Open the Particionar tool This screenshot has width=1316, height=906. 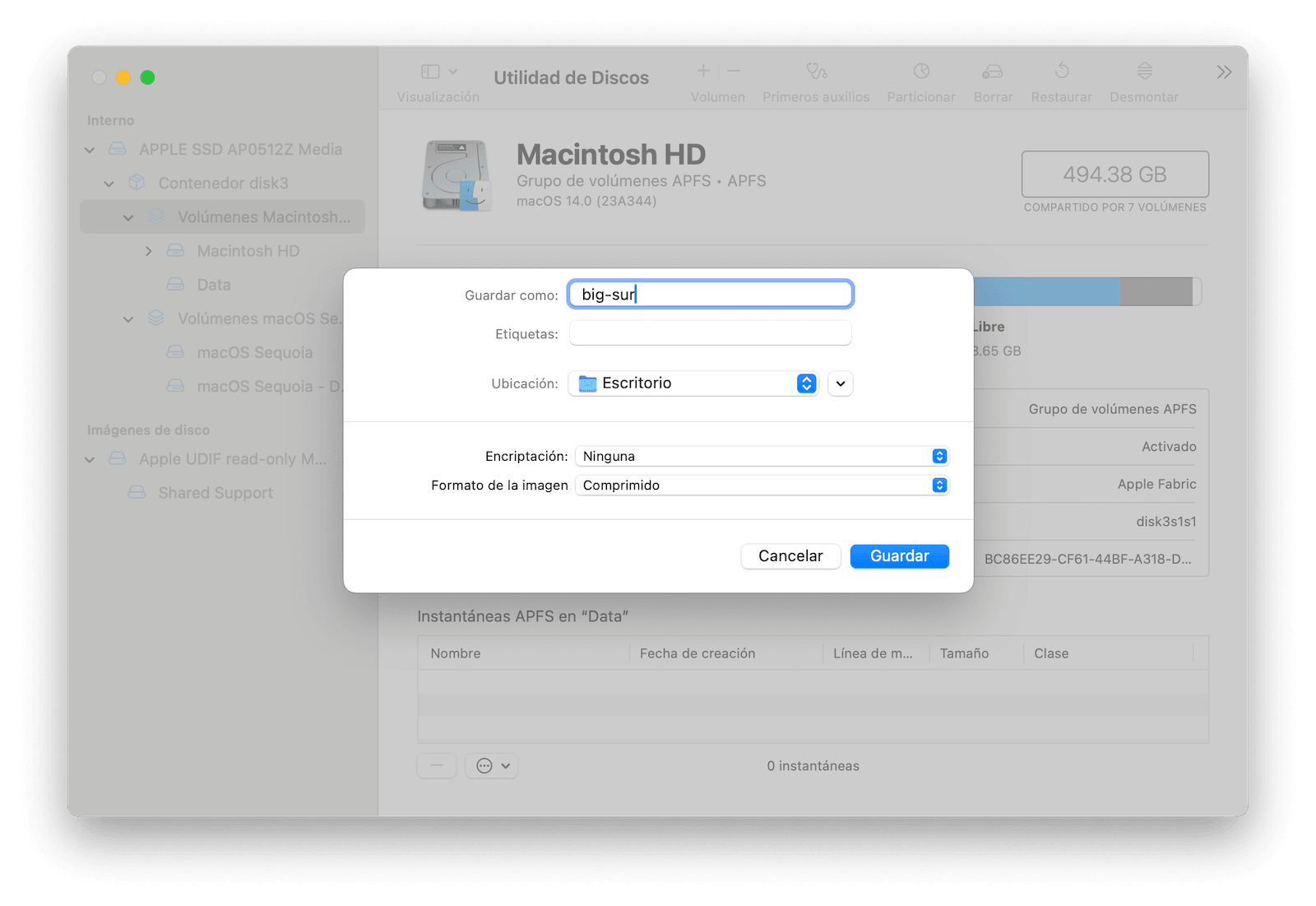click(921, 71)
